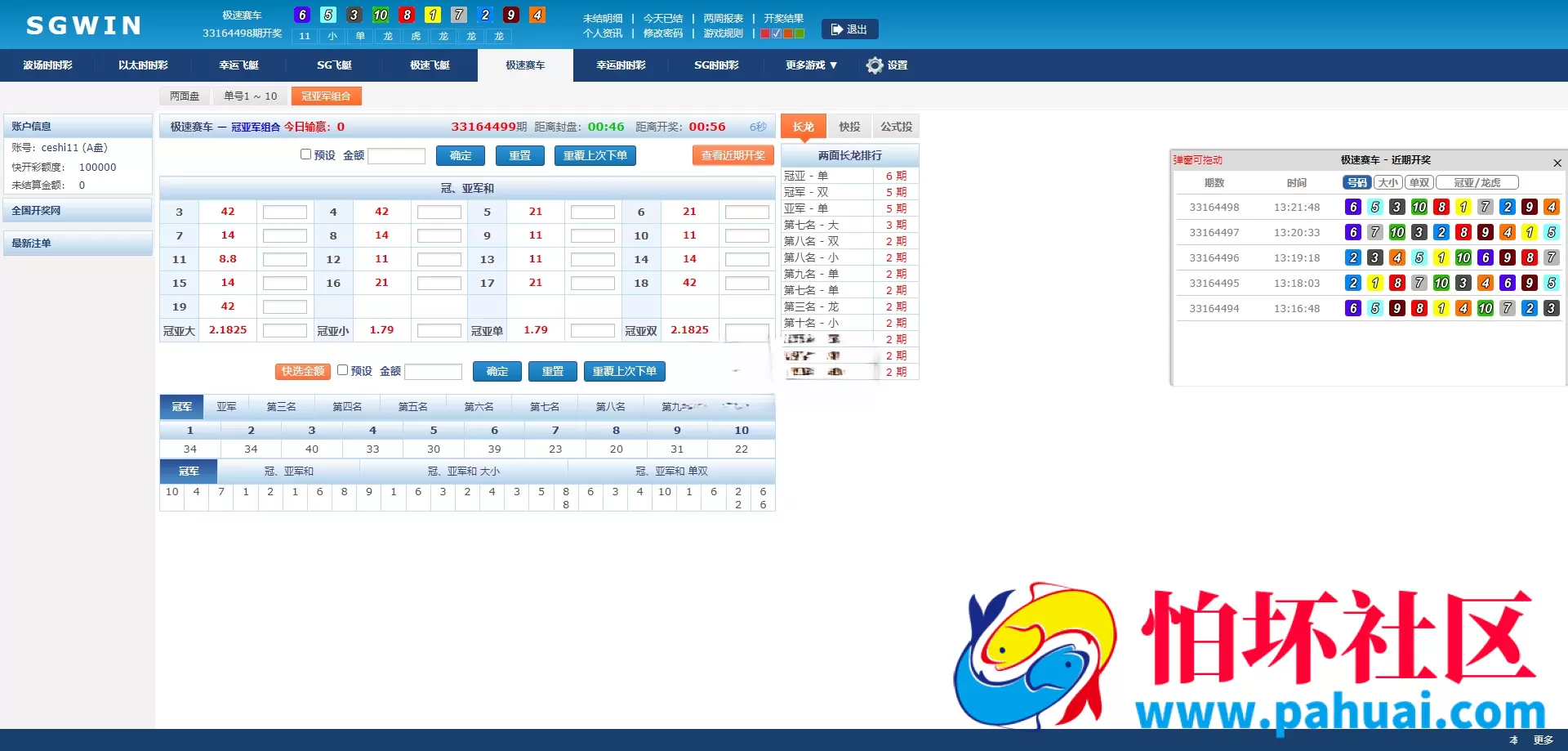
Task: Open the SG时时彩 tab
Action: coord(716,65)
